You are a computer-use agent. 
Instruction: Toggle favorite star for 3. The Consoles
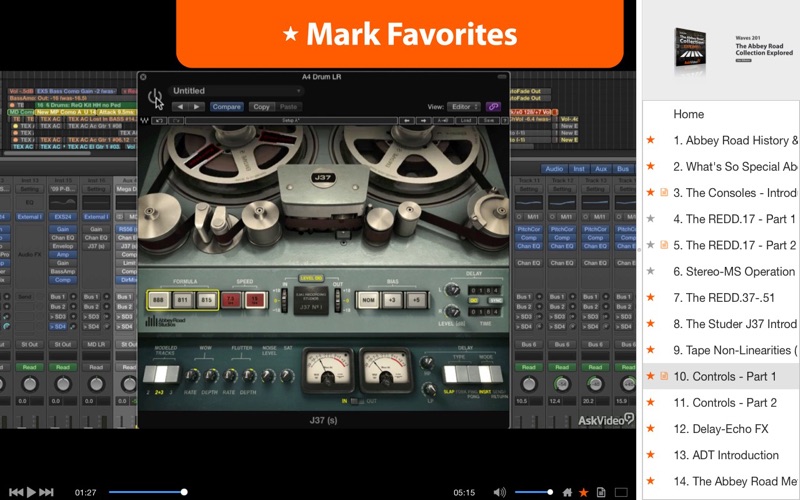(651, 192)
